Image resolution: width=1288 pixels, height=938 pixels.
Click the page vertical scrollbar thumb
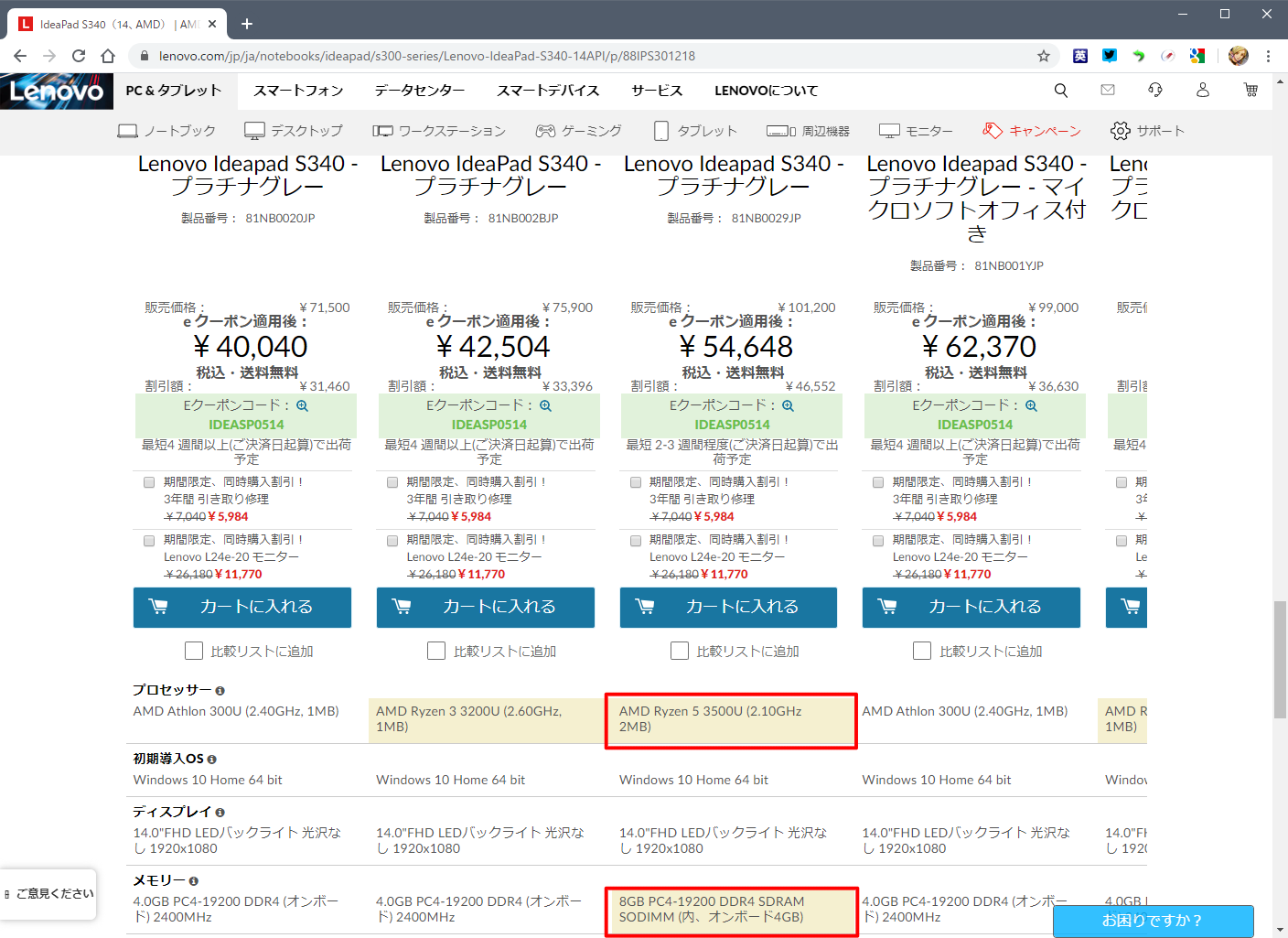1280,660
